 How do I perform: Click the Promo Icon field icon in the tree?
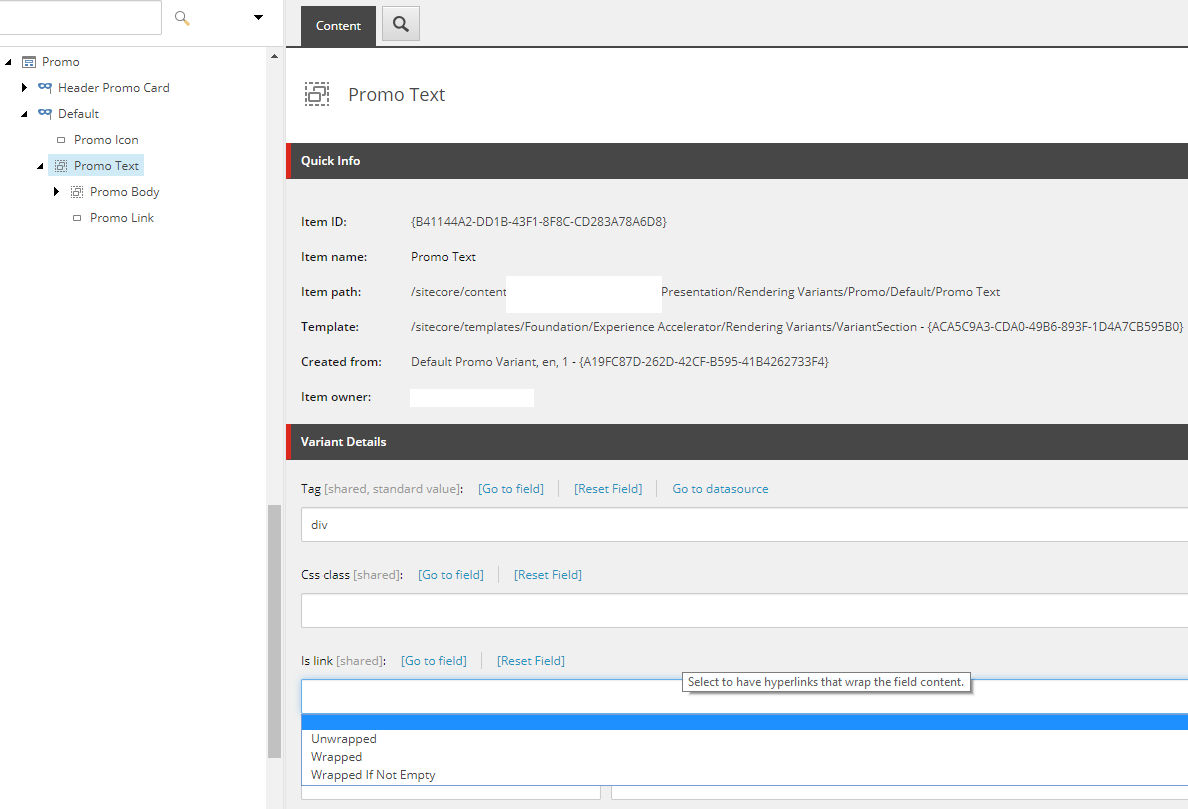coord(60,139)
